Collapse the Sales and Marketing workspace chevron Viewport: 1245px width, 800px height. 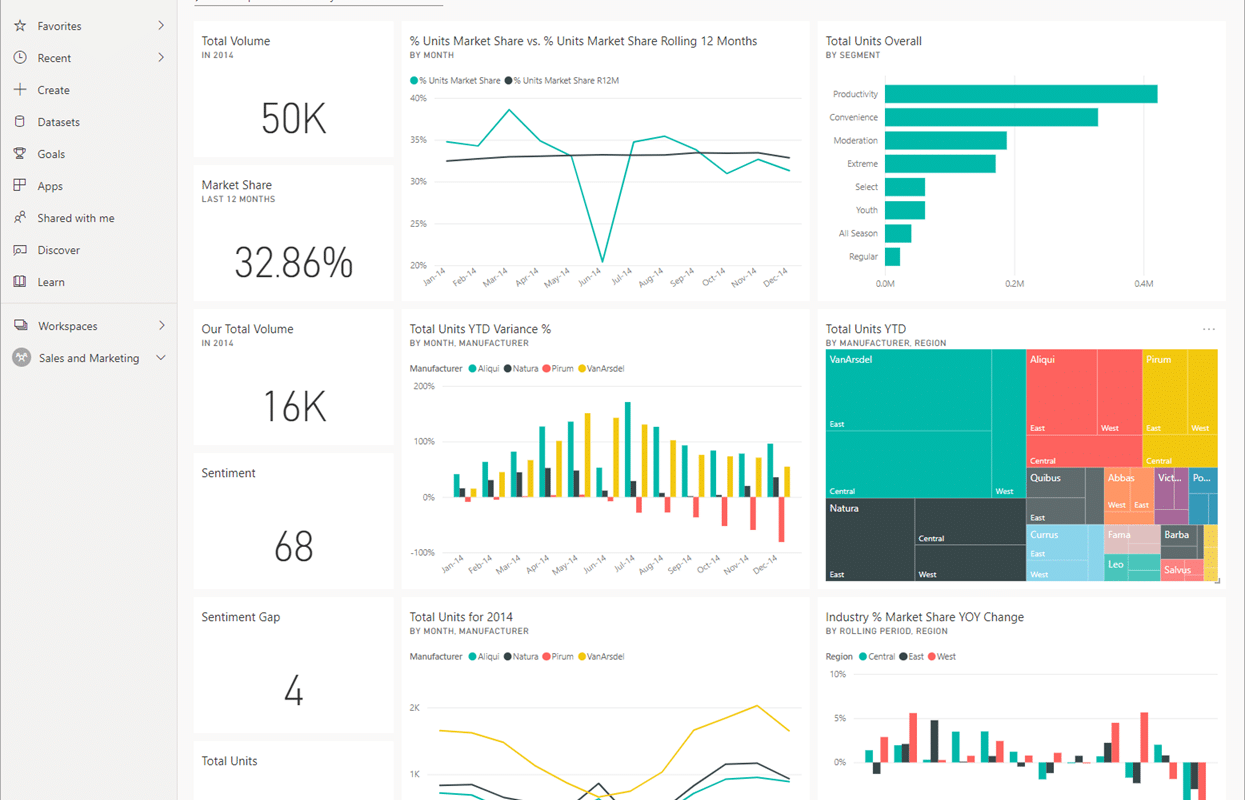pyautogui.click(x=161, y=358)
